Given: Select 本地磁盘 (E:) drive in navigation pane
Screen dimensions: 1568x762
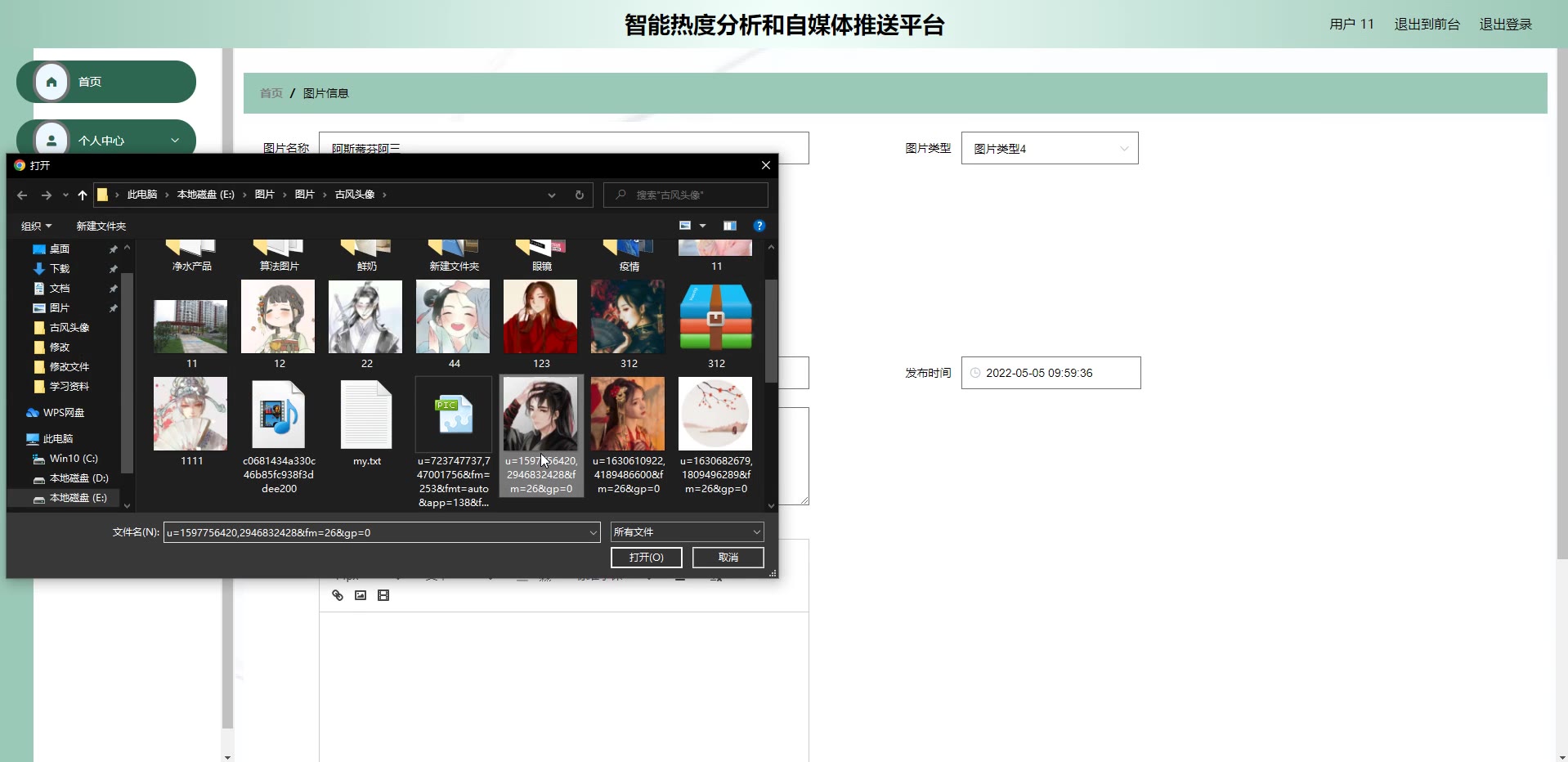Looking at the screenshot, I should click(x=78, y=497).
